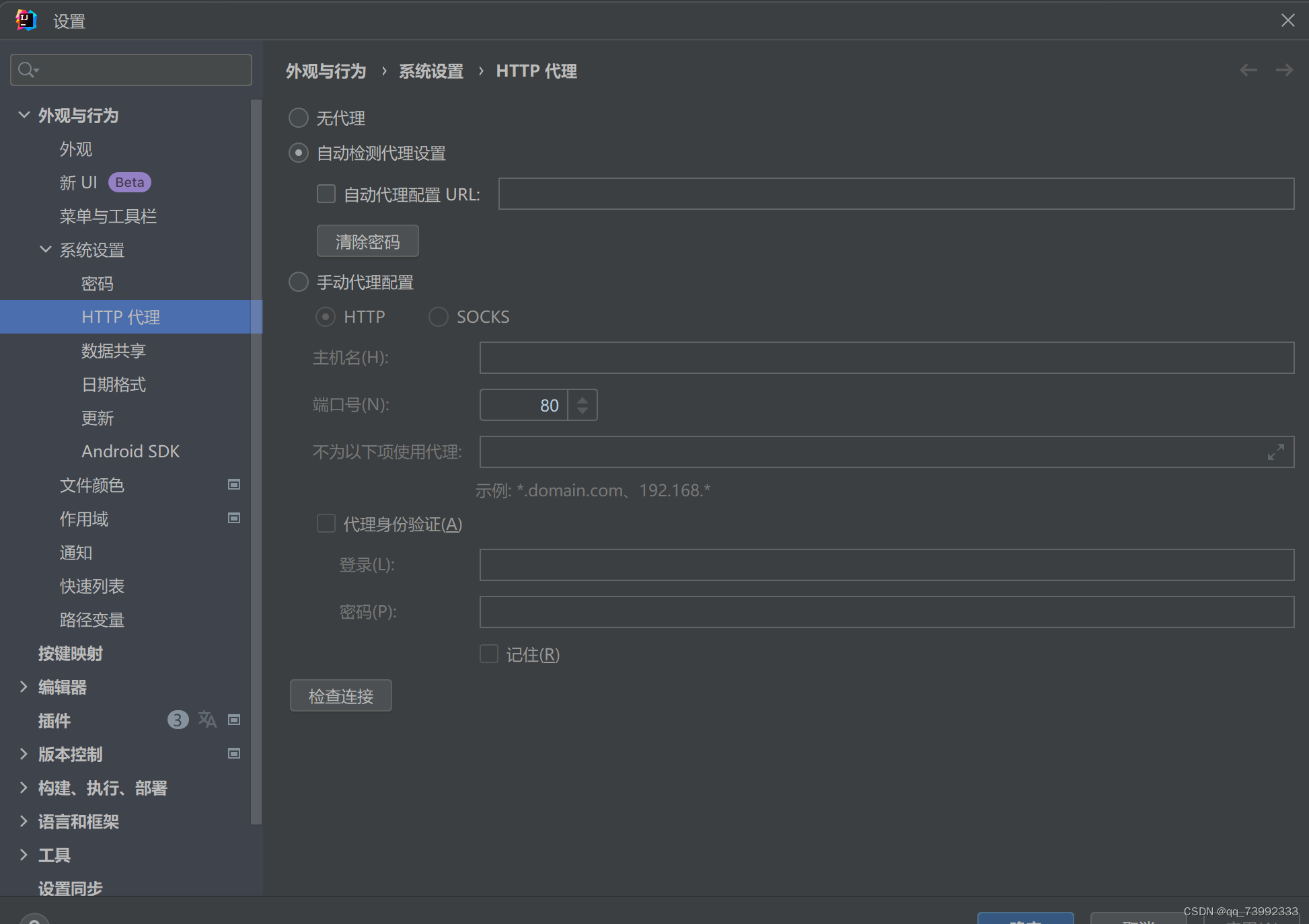Click the translation icon beside 插件
The image size is (1309, 924).
[207, 720]
